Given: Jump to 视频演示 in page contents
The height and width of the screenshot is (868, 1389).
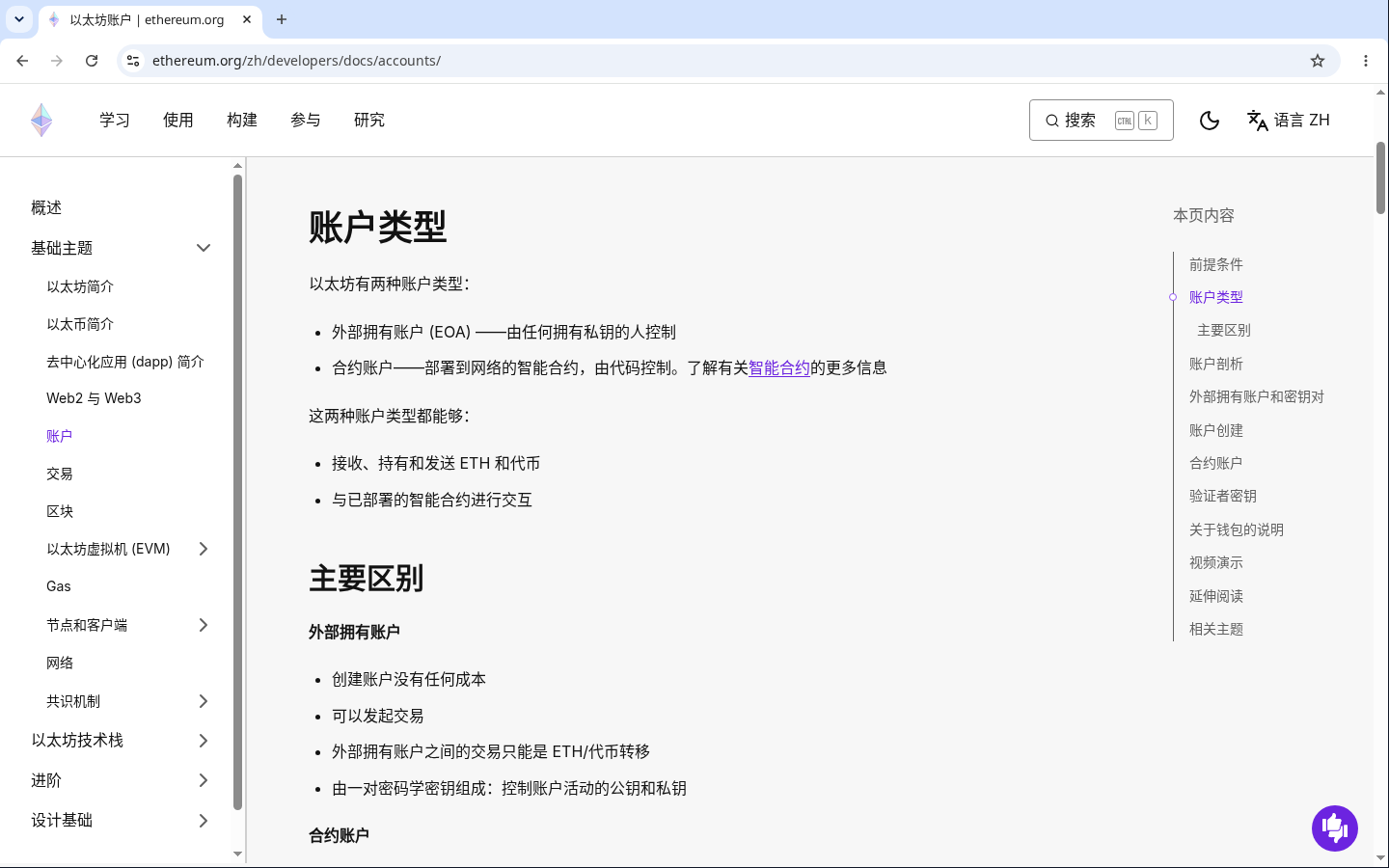Looking at the screenshot, I should (1216, 562).
